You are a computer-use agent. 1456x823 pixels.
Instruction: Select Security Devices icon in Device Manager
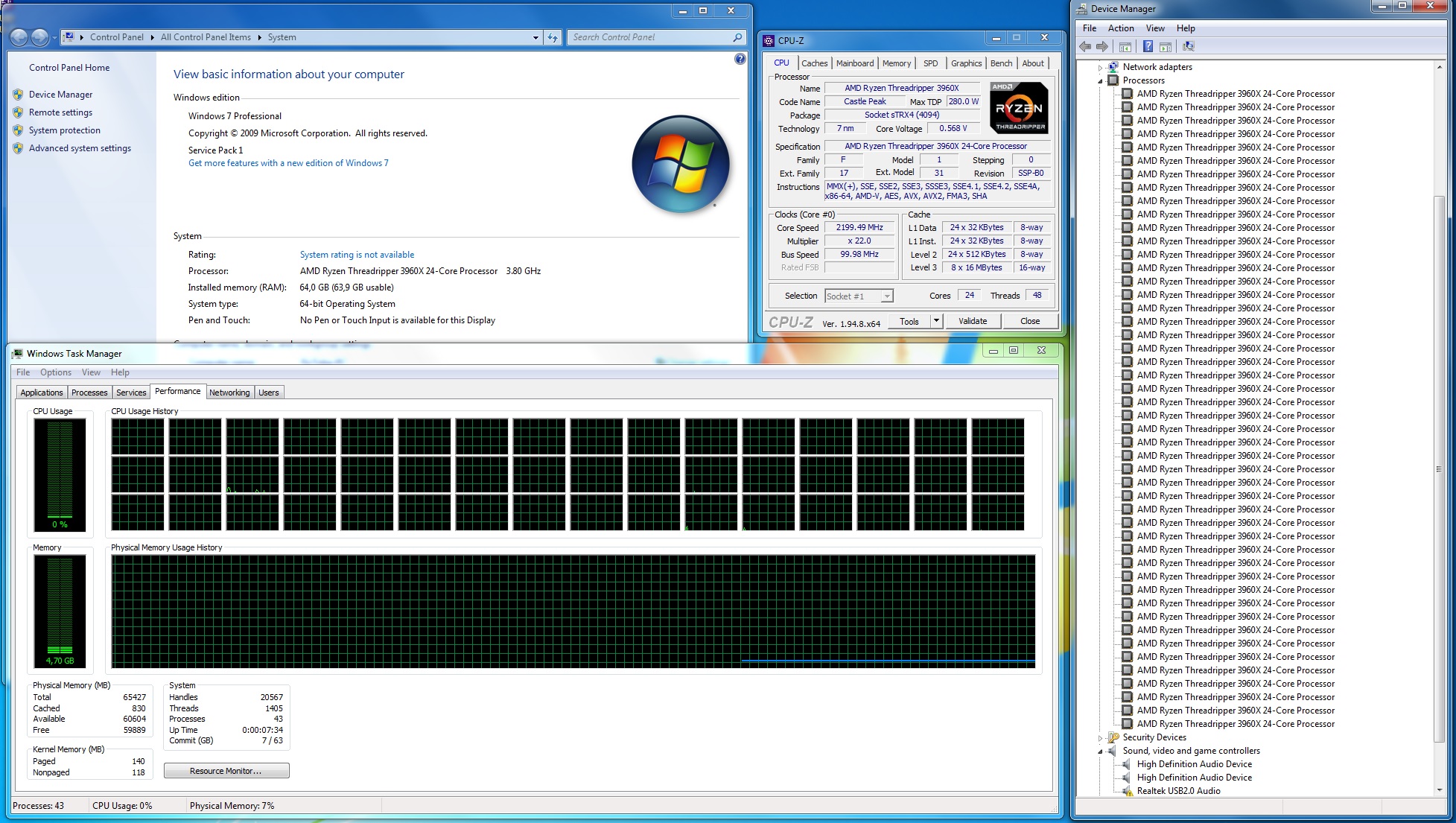1113,737
